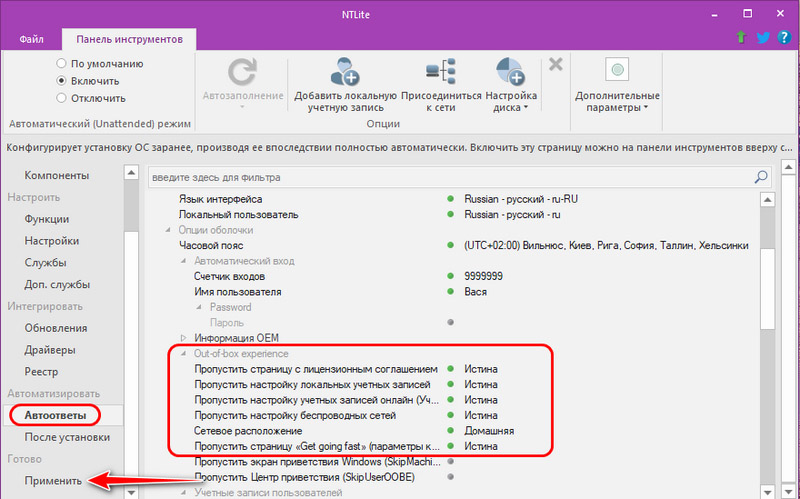Open the blue help question icon
Screen dimensions: 800x499
[784, 37]
